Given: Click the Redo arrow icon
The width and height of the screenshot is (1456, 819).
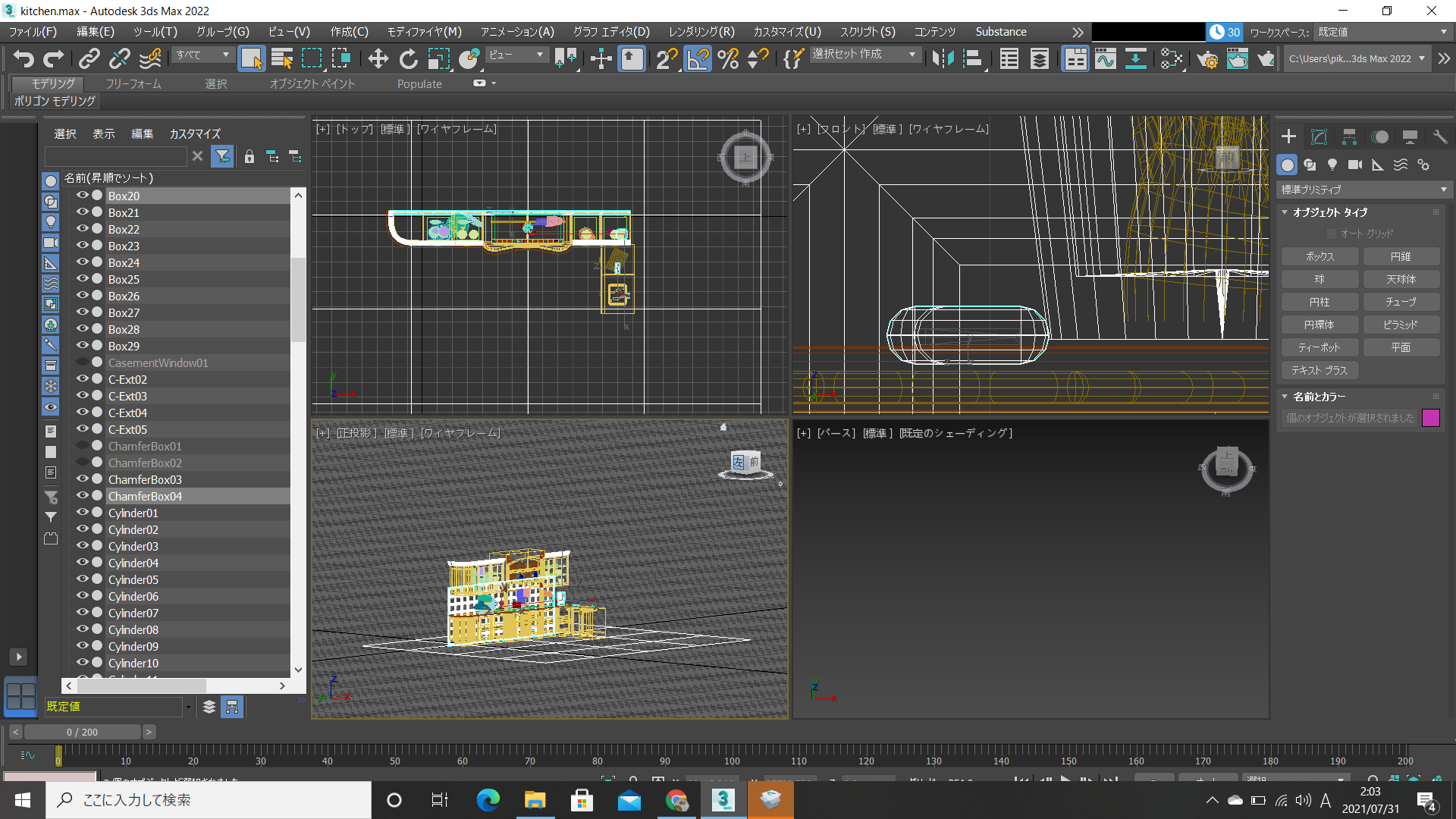Looking at the screenshot, I should click(53, 58).
